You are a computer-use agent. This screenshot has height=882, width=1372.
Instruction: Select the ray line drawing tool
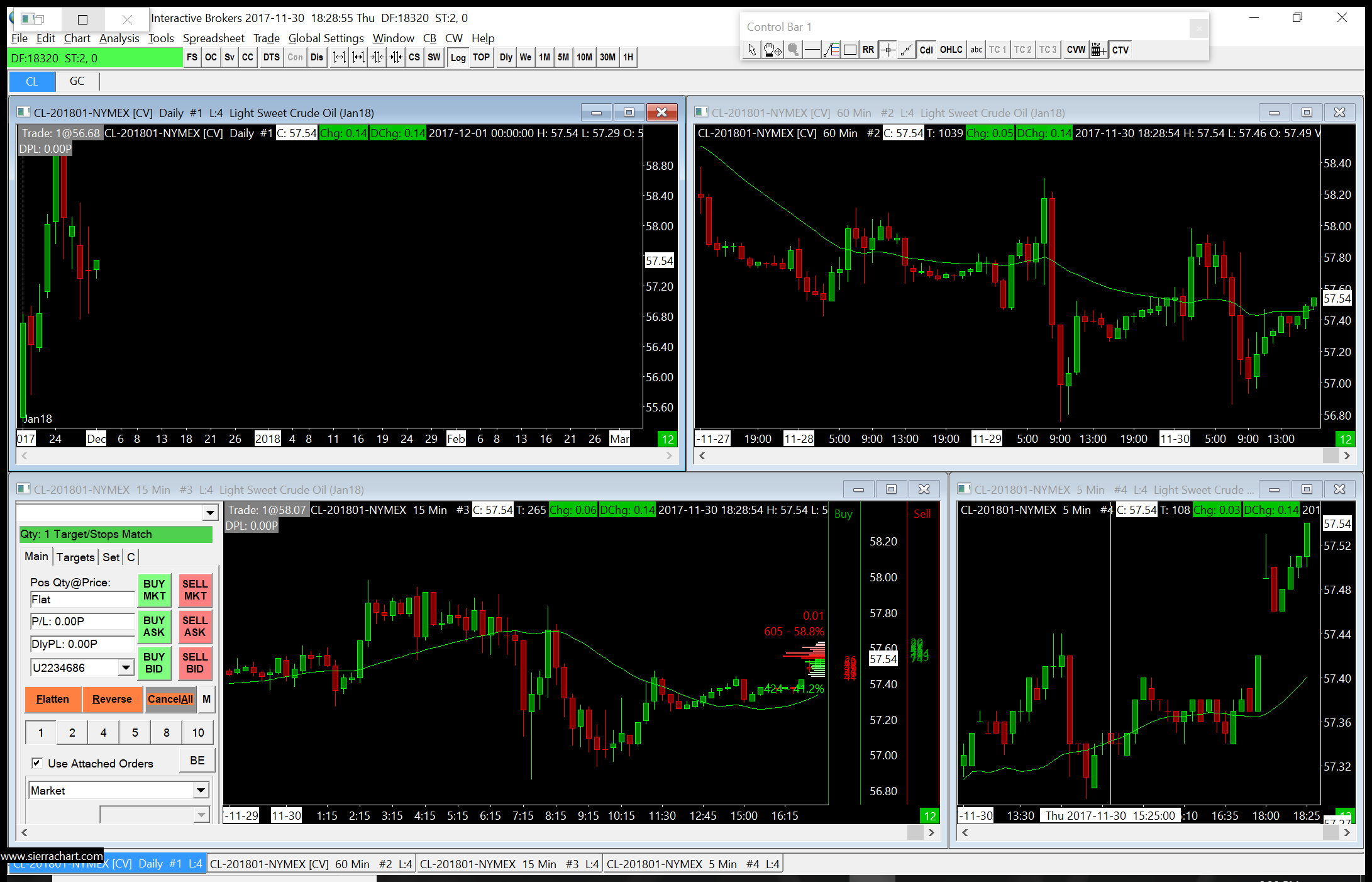tap(906, 50)
